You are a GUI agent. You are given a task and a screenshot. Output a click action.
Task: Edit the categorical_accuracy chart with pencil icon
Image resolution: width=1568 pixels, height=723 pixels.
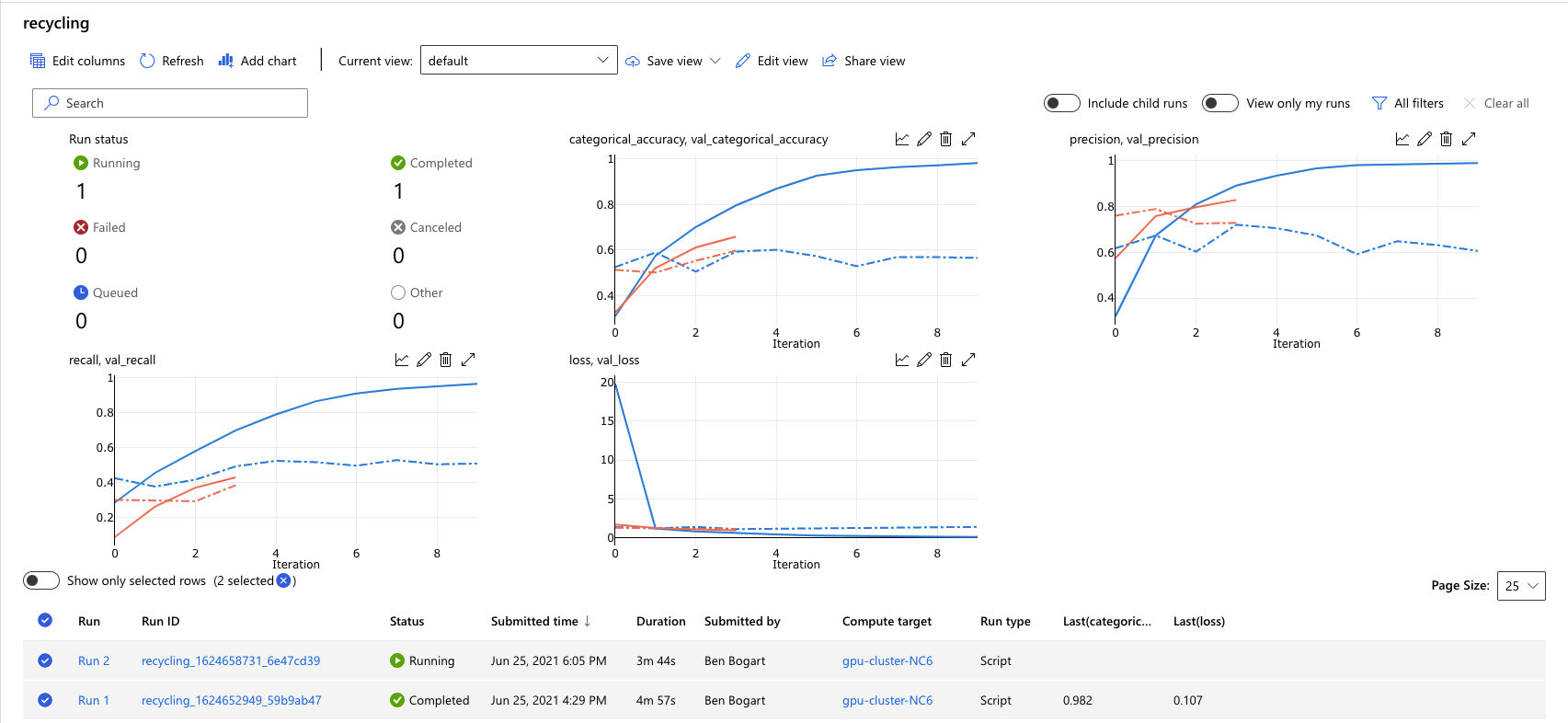click(923, 139)
